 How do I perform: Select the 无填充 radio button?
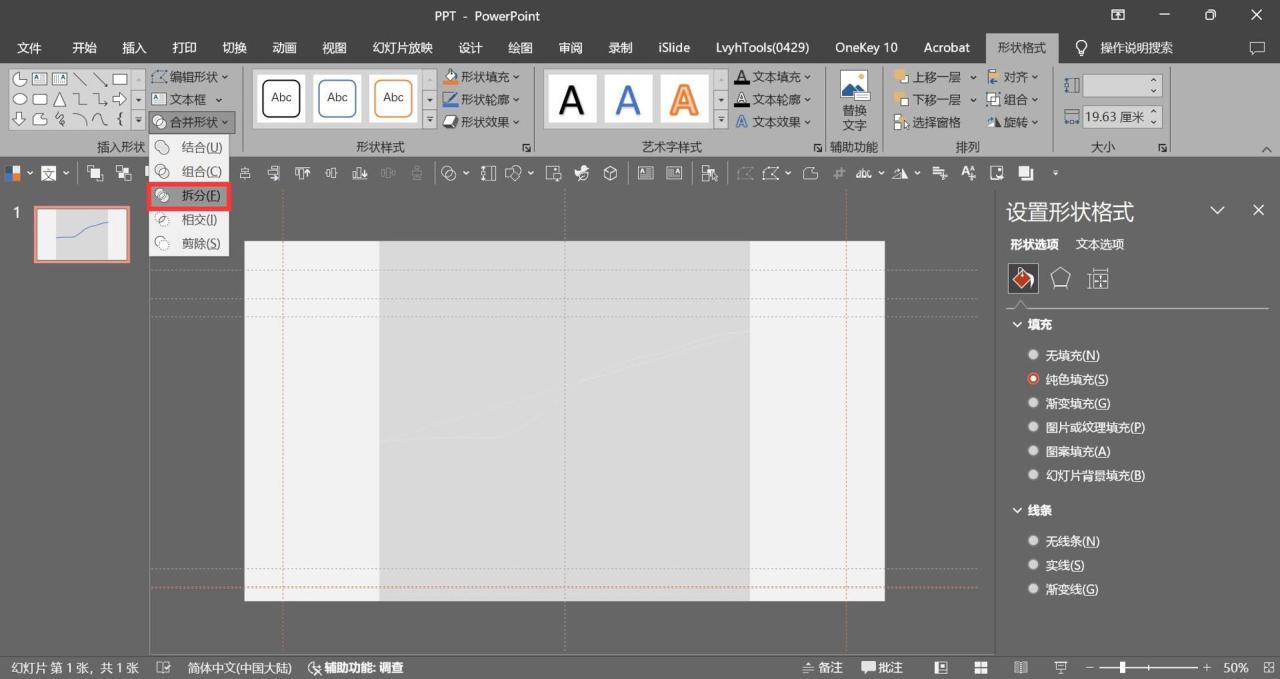[1033, 355]
